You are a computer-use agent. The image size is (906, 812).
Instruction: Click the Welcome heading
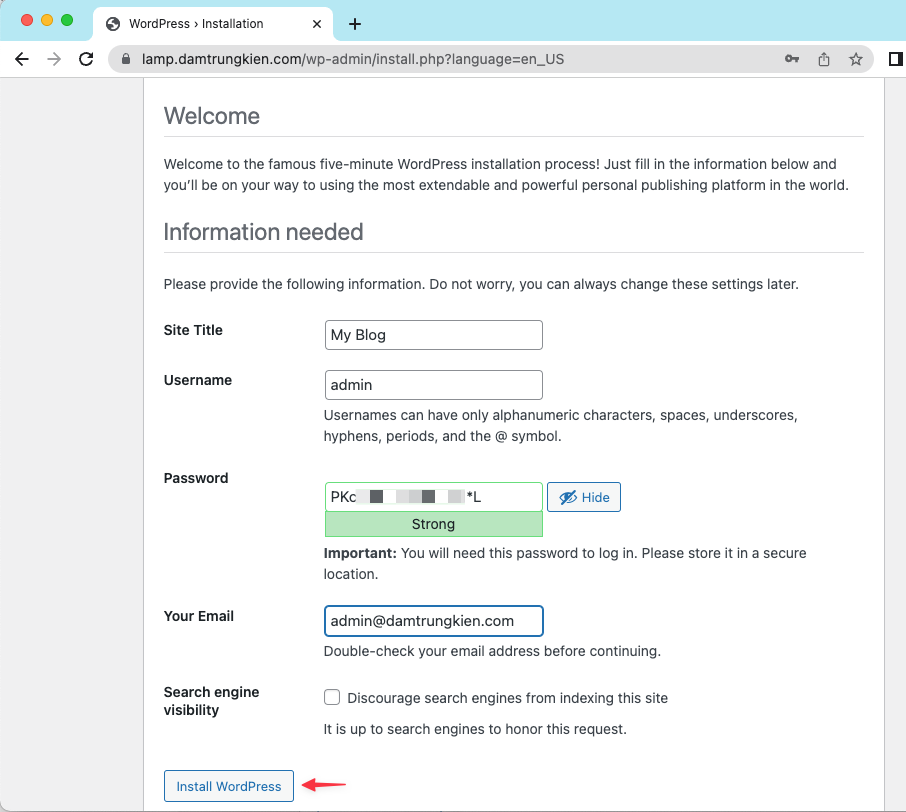tap(211, 116)
